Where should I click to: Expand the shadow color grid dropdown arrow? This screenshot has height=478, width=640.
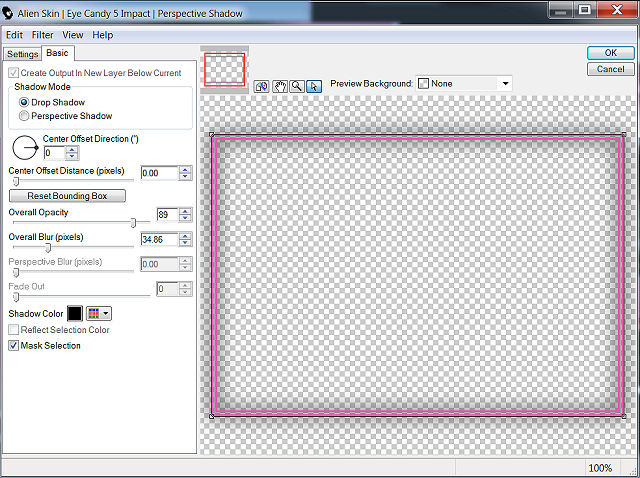tap(106, 313)
